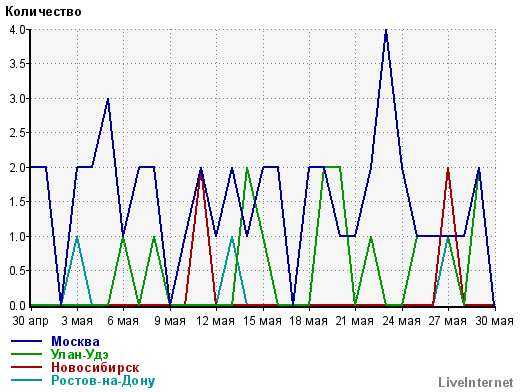
Task: Click the 2.0 y-axis label
Action: (17, 167)
